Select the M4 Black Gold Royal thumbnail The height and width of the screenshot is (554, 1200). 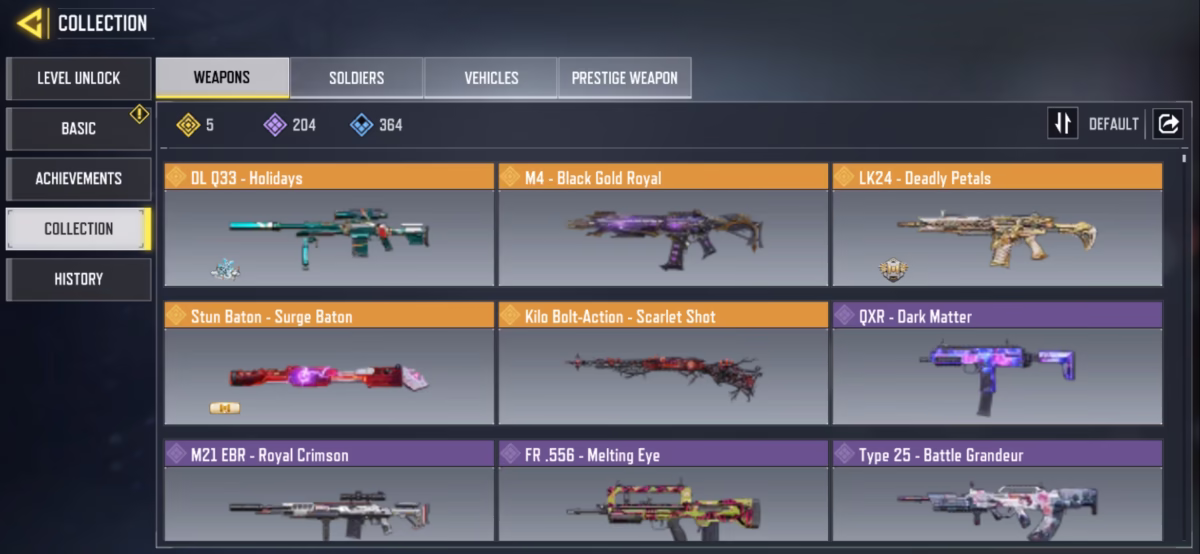(x=663, y=238)
